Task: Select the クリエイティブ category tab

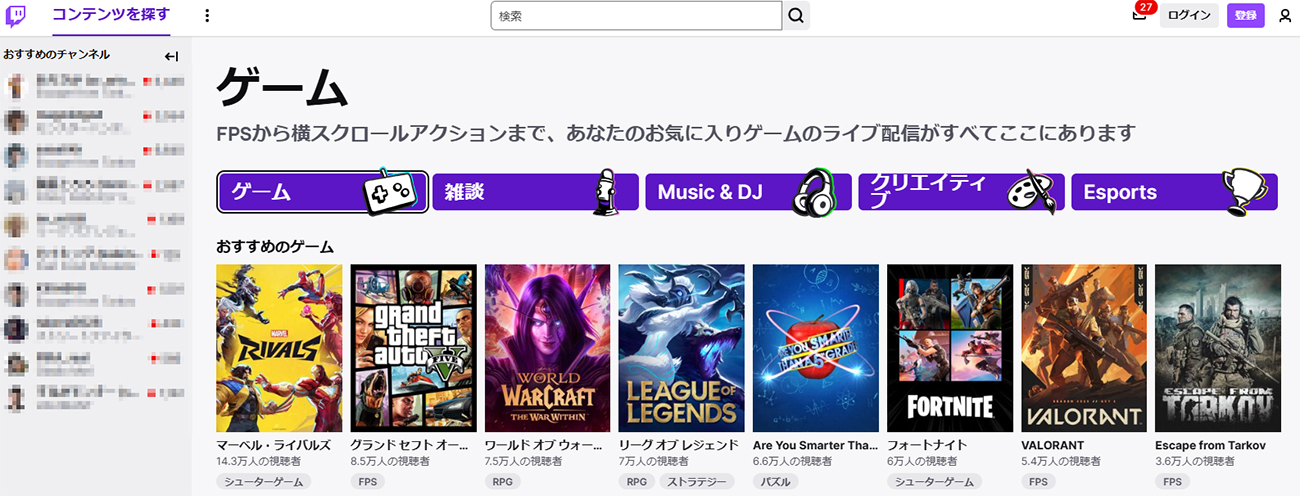Action: [961, 192]
